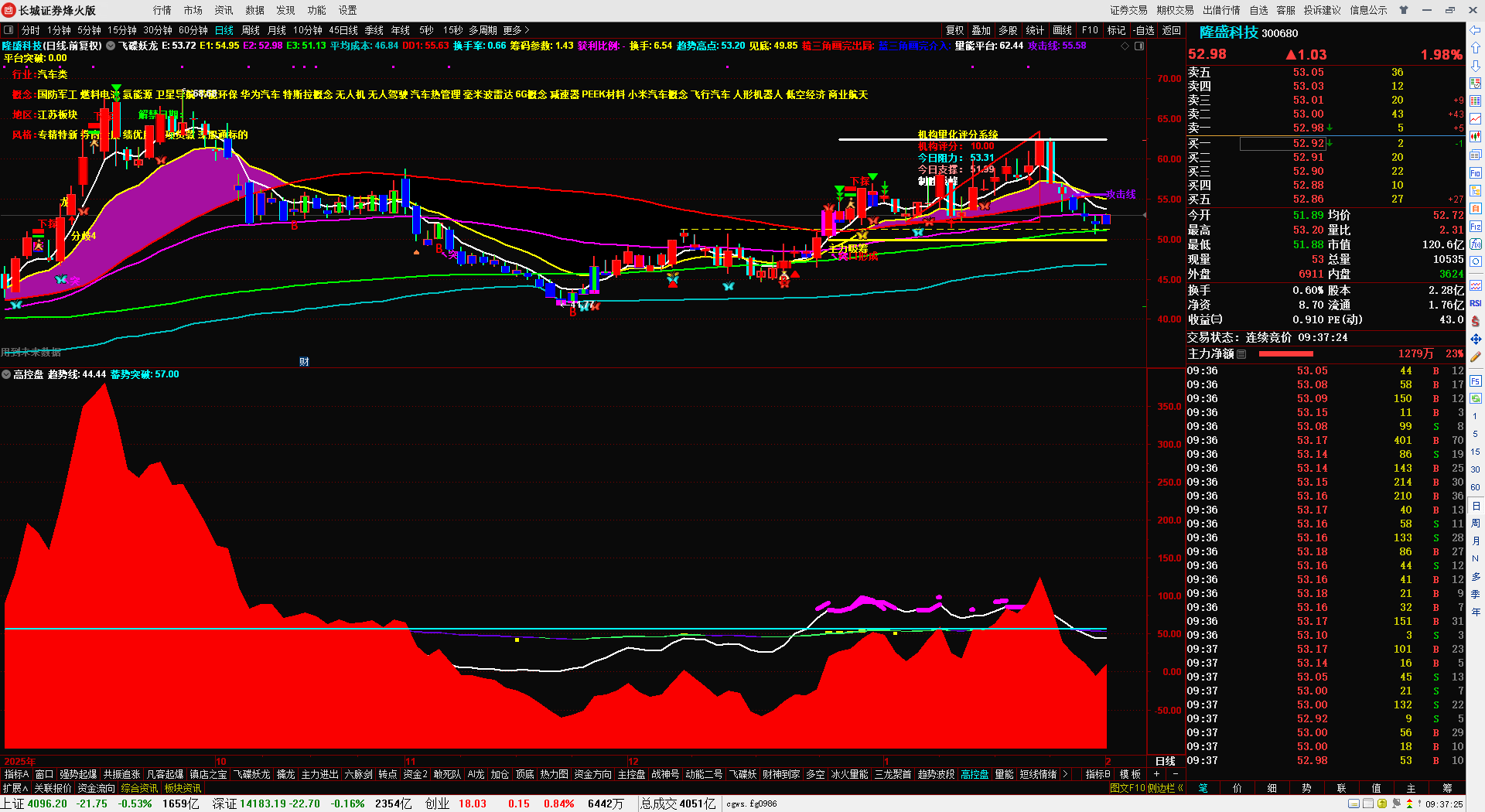Click the wavy lines indicator icon in sidebar
Image resolution: width=1485 pixels, height=812 pixels.
pos(1476,285)
